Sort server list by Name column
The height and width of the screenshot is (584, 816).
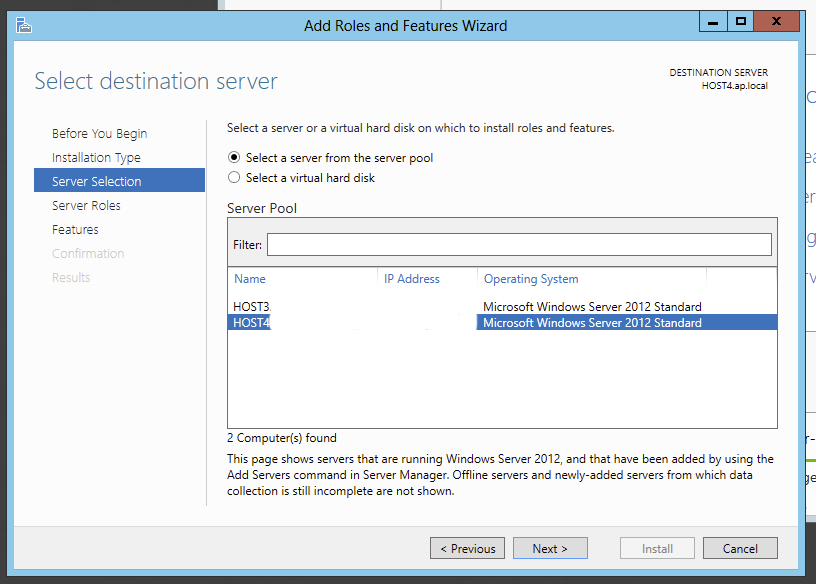point(250,279)
